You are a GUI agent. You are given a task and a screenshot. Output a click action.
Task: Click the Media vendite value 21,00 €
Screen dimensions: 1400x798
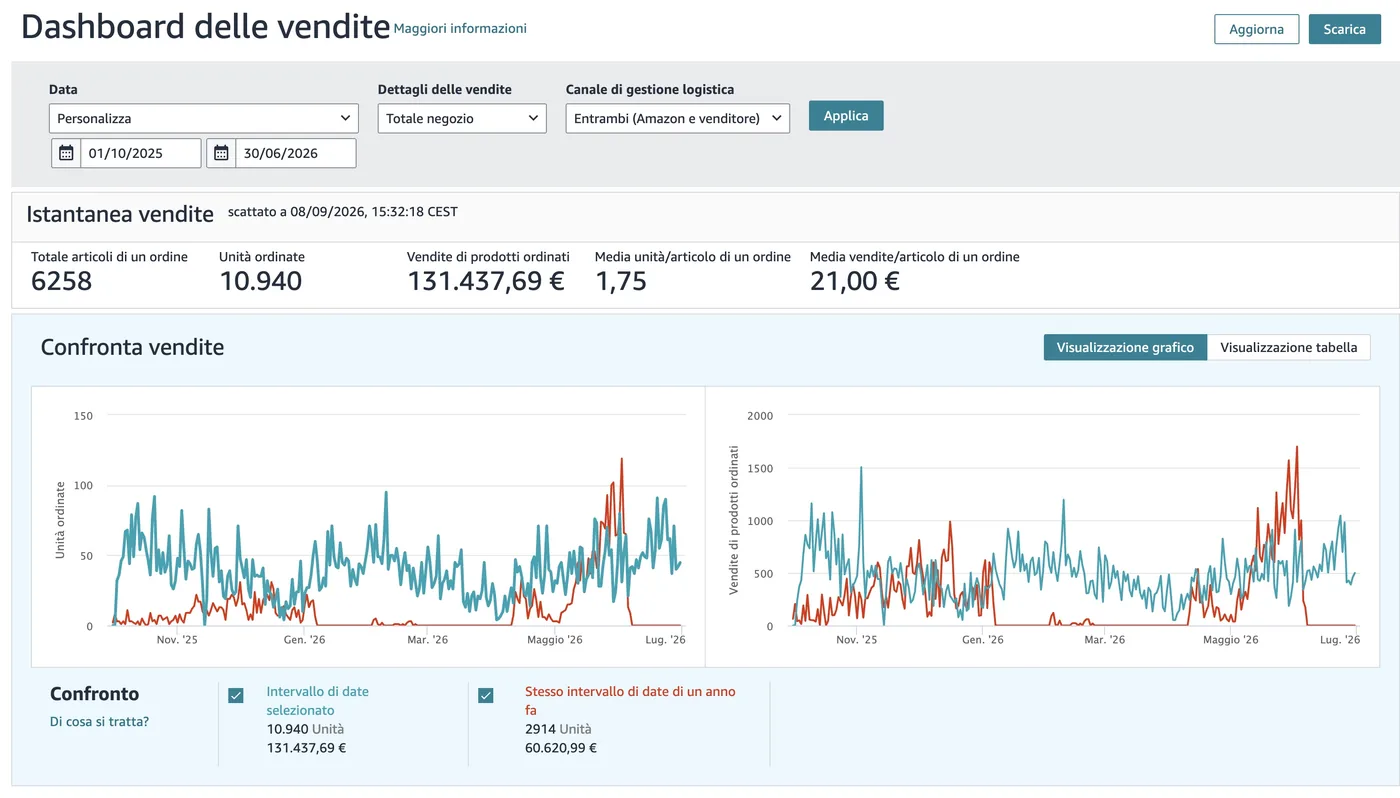855,281
